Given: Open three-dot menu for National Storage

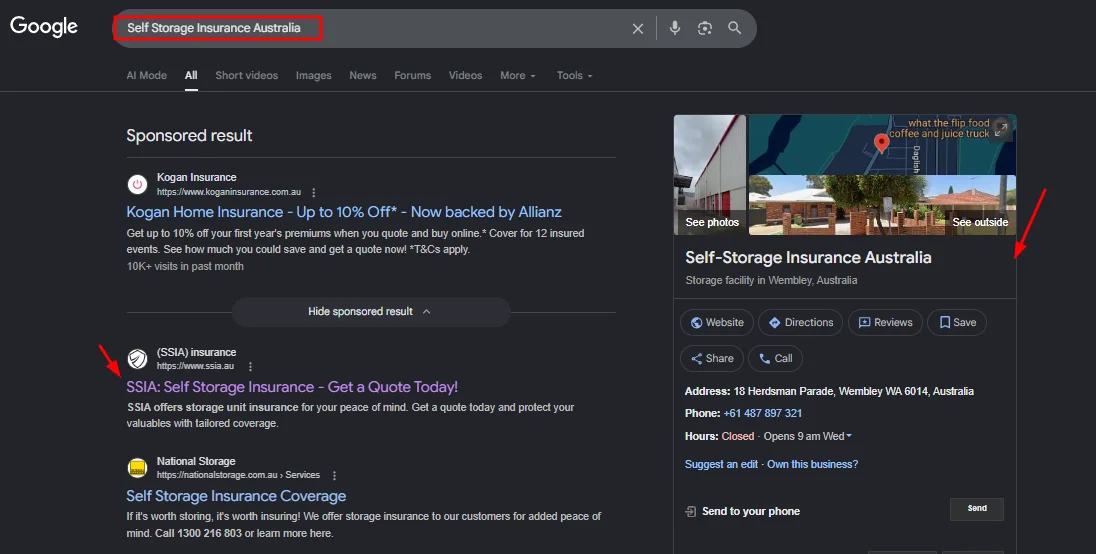Looking at the screenshot, I should click(x=334, y=476).
